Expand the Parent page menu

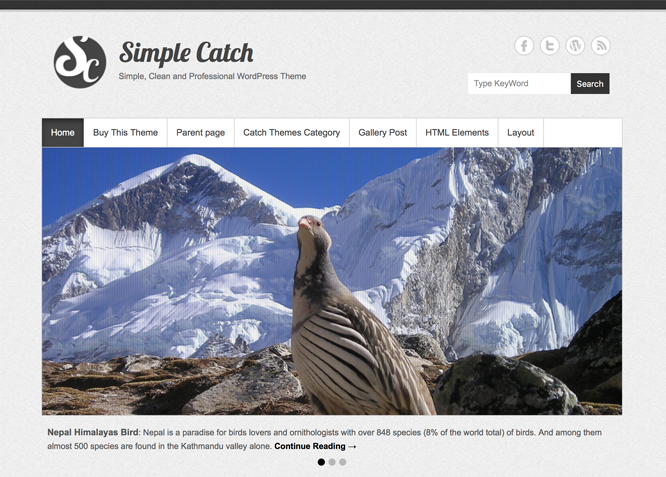200,133
